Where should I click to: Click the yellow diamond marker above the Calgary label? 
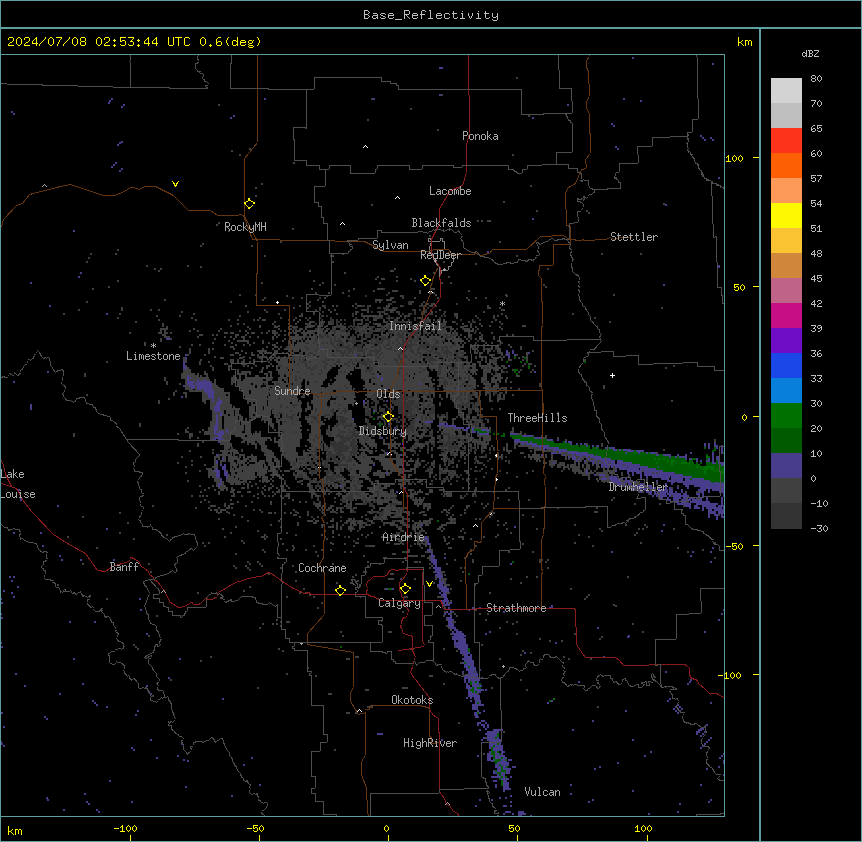[x=405, y=589]
